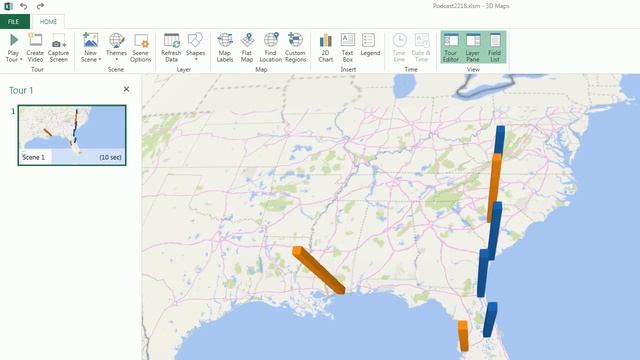Add a New Scene
The width and height of the screenshot is (640, 360).
point(90,48)
